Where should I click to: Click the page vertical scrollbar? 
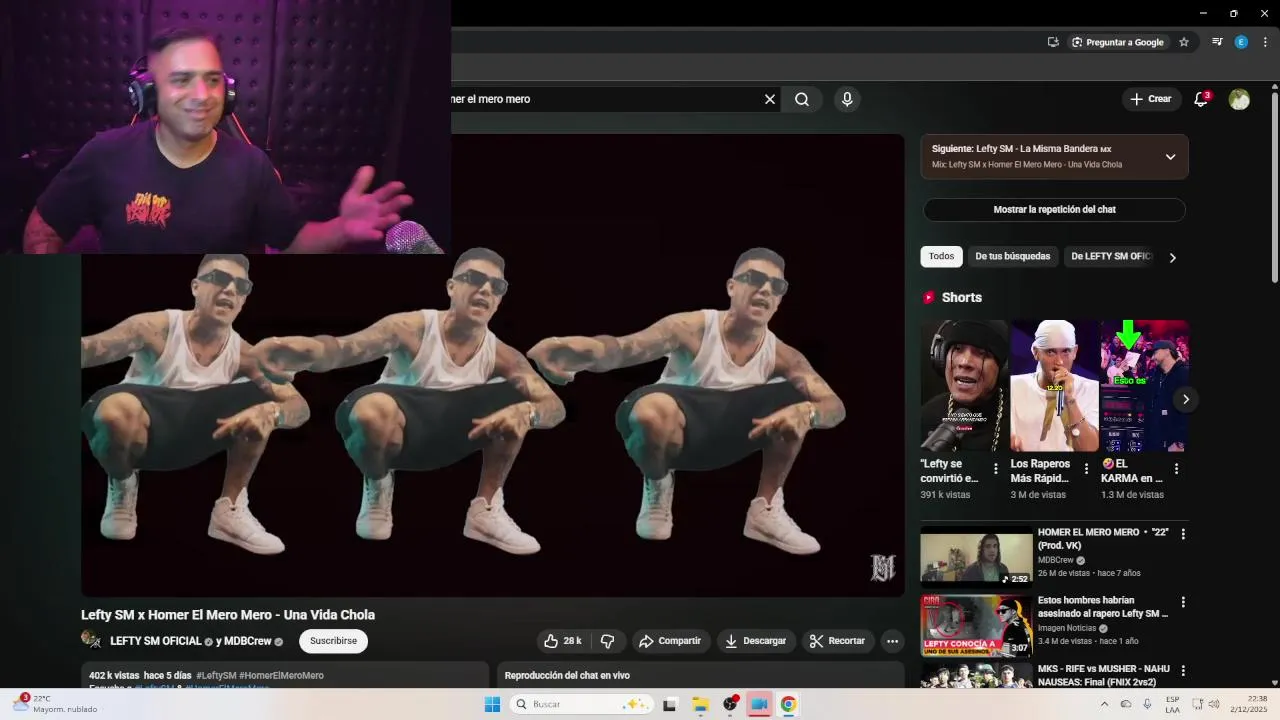(x=1275, y=188)
